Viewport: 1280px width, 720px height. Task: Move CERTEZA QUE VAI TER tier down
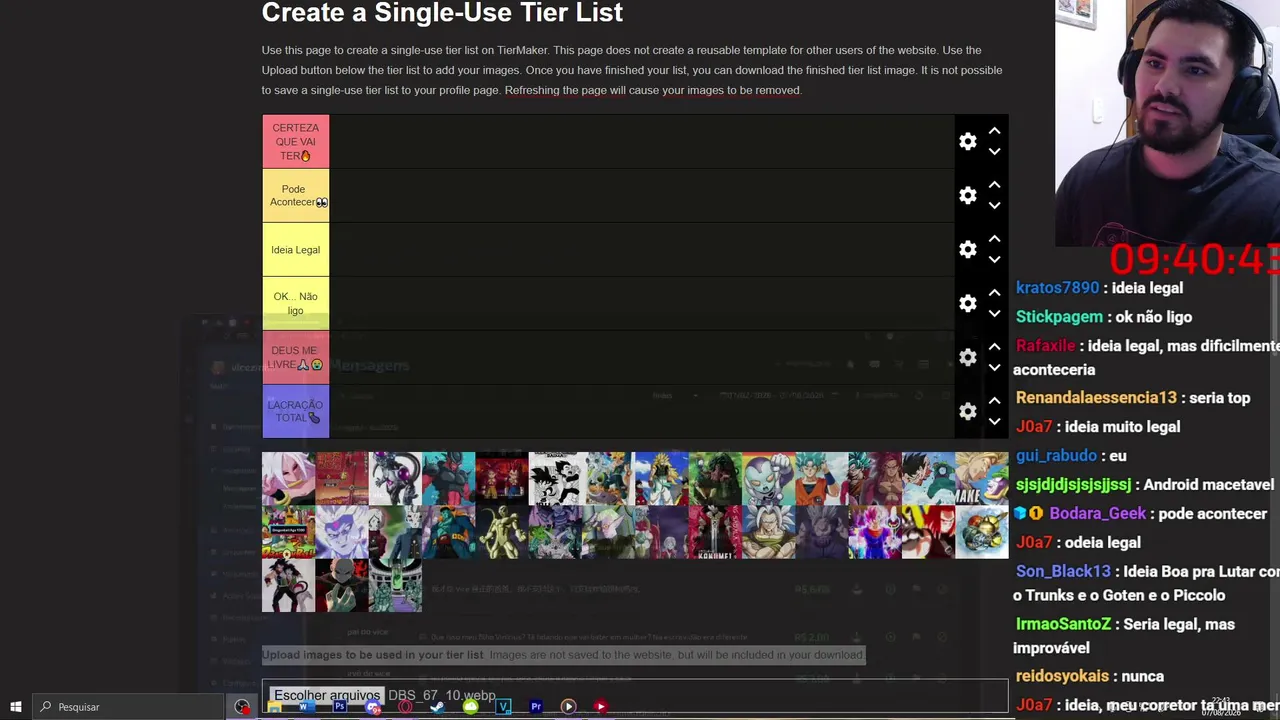[994, 152]
